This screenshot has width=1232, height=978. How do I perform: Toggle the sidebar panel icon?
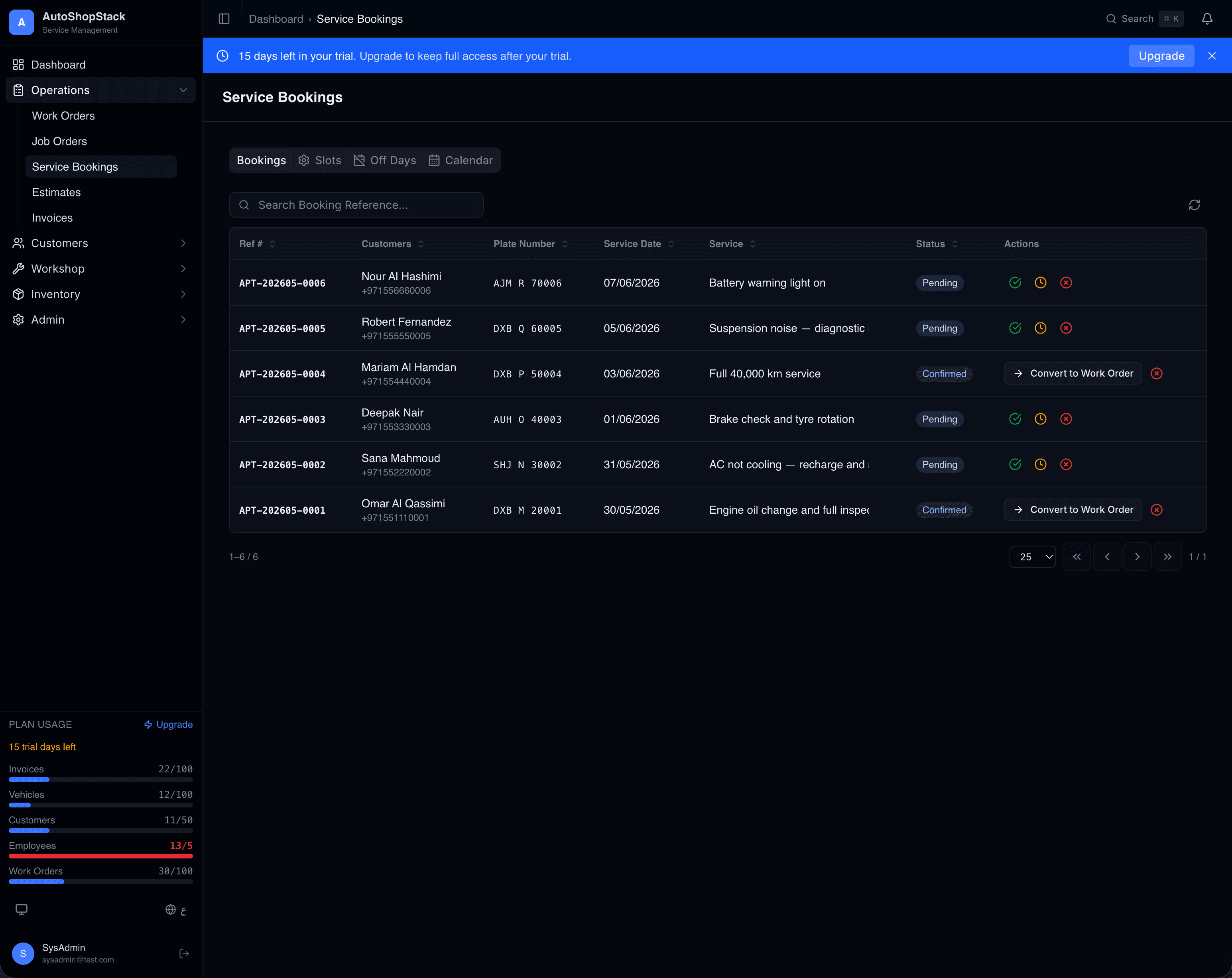[x=224, y=19]
